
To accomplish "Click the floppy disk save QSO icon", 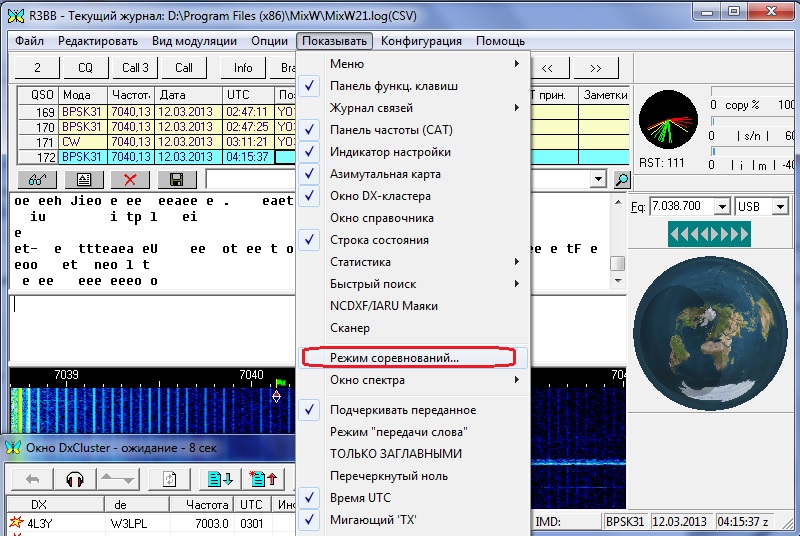I will (x=177, y=180).
